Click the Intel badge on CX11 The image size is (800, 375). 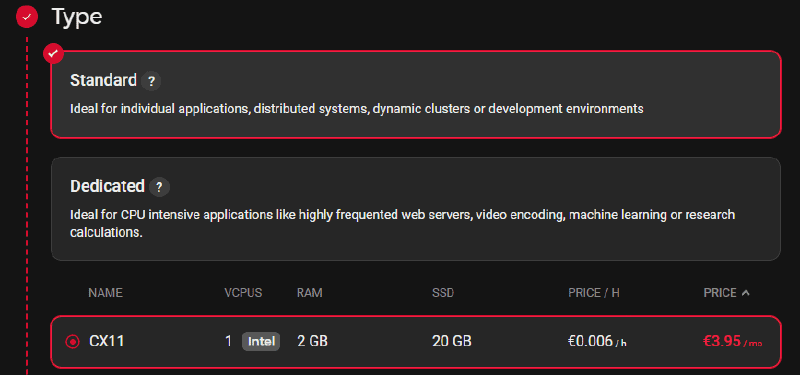coord(261,341)
